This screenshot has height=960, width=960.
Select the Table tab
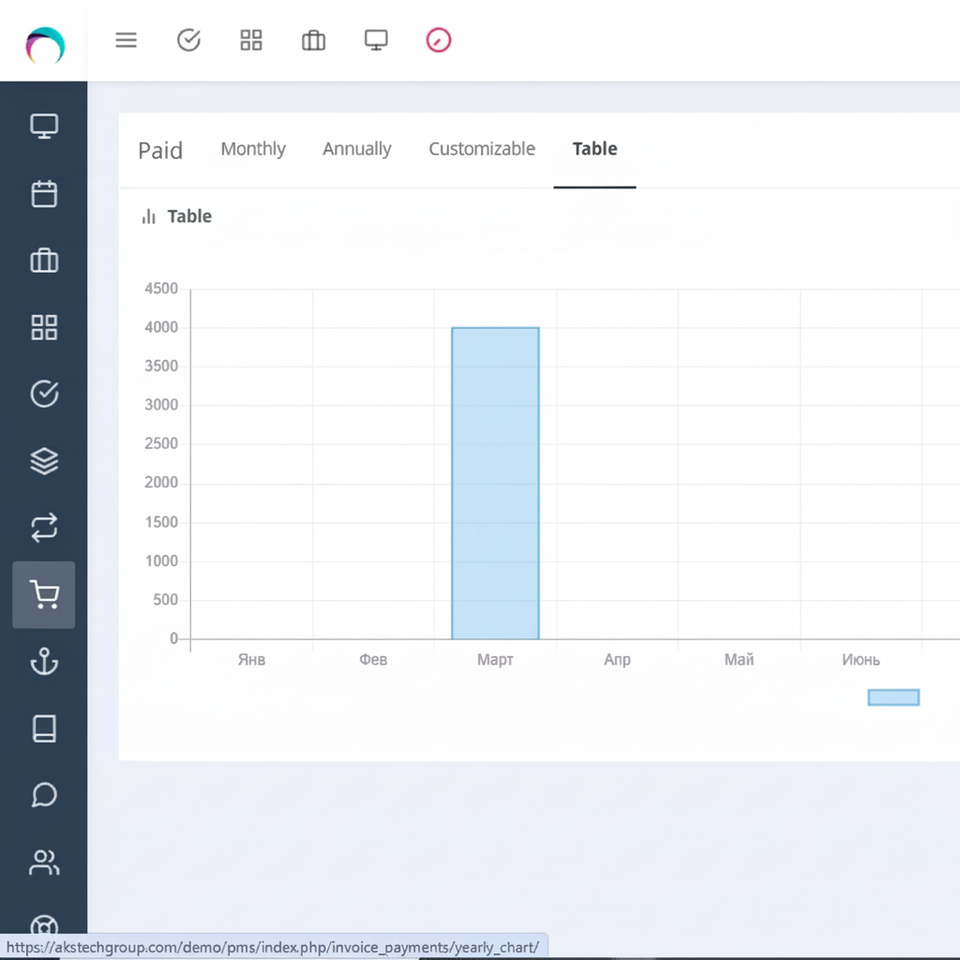pos(595,149)
